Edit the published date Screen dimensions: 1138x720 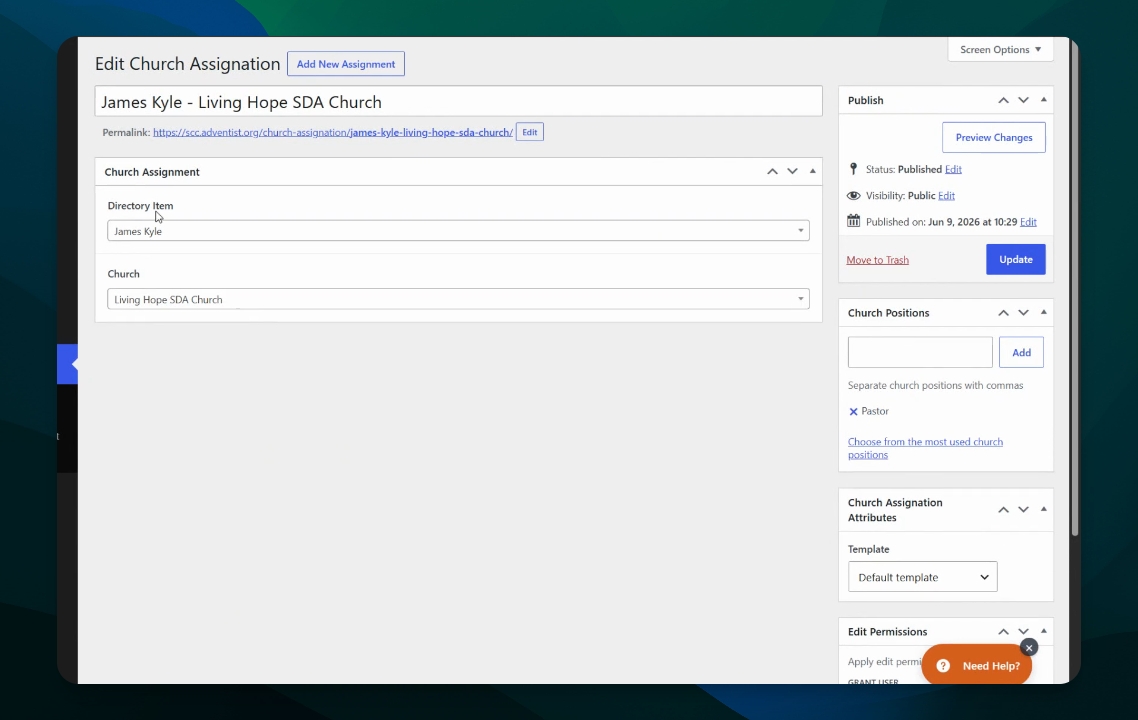pyautogui.click(x=1028, y=221)
